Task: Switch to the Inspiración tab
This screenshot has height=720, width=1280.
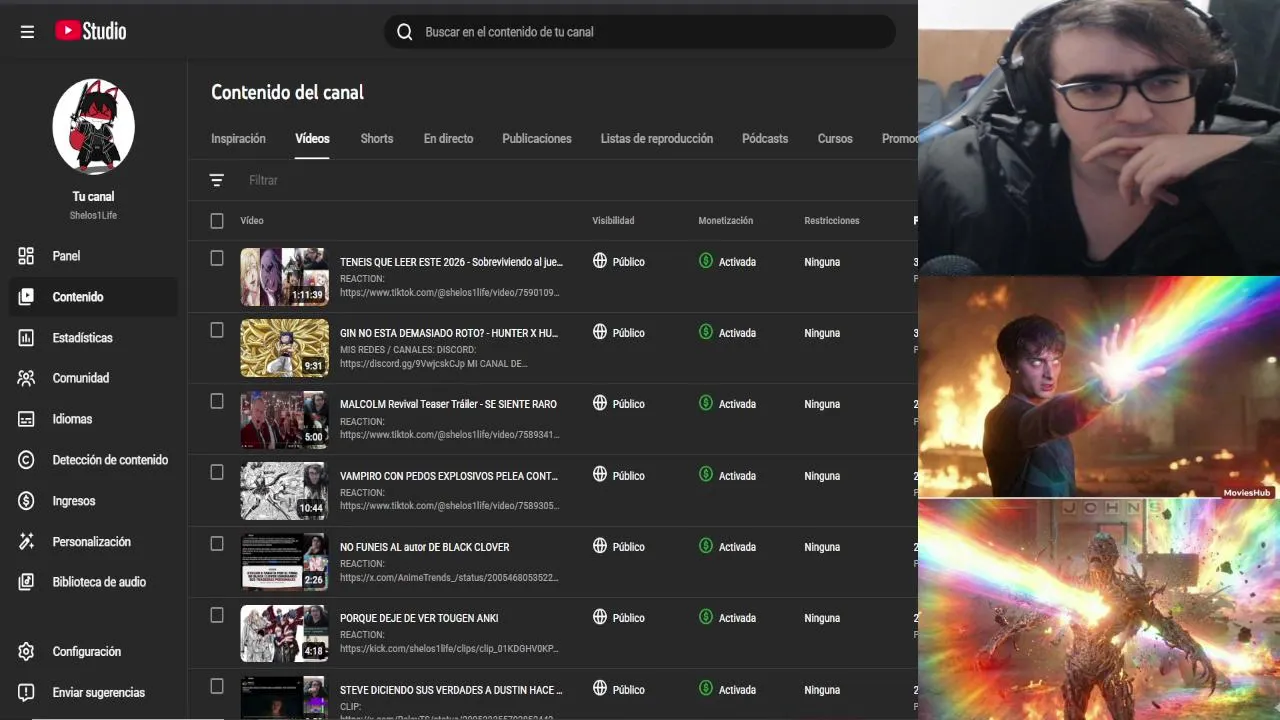Action: coord(238,139)
